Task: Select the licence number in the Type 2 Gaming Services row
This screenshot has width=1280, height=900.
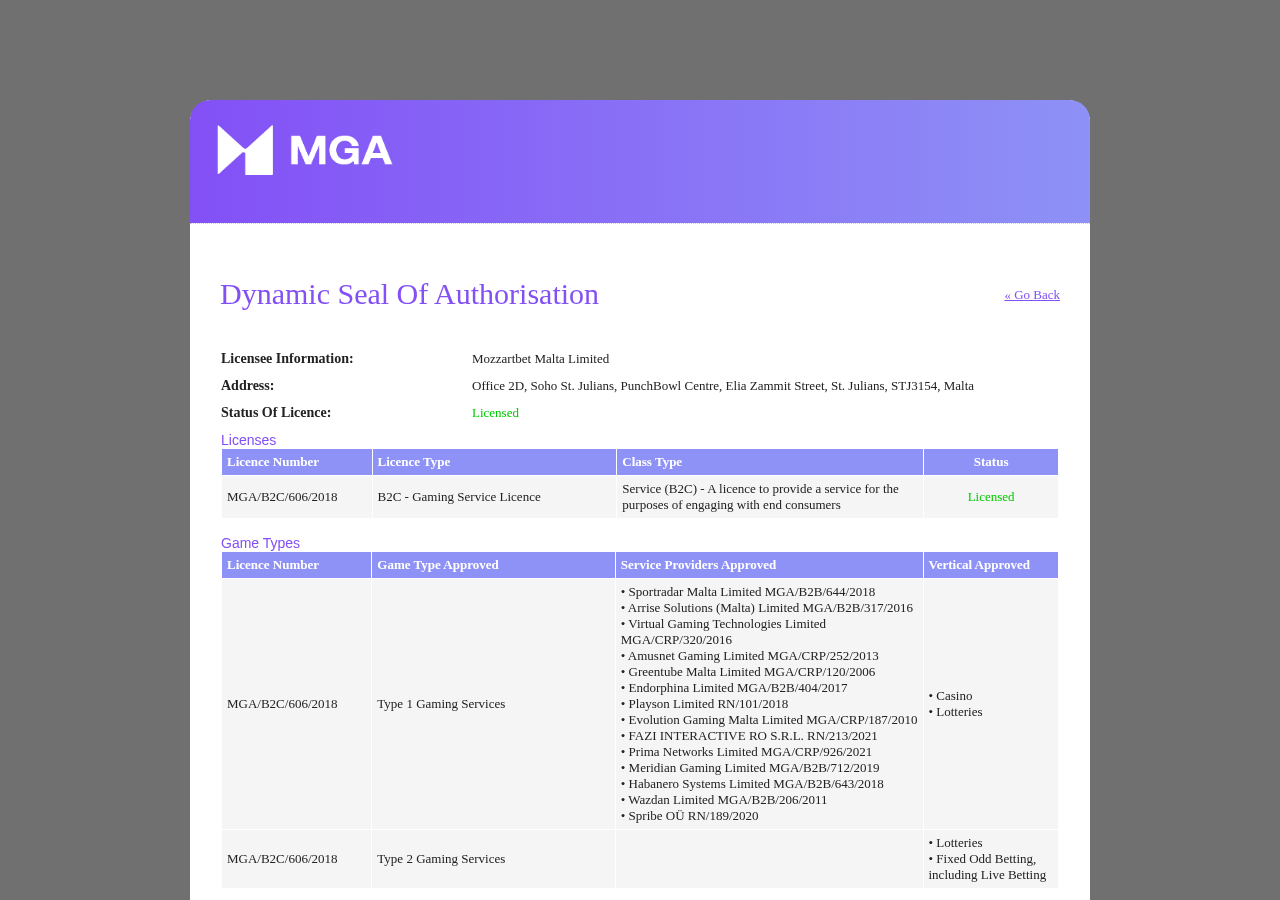Action: coord(282,859)
